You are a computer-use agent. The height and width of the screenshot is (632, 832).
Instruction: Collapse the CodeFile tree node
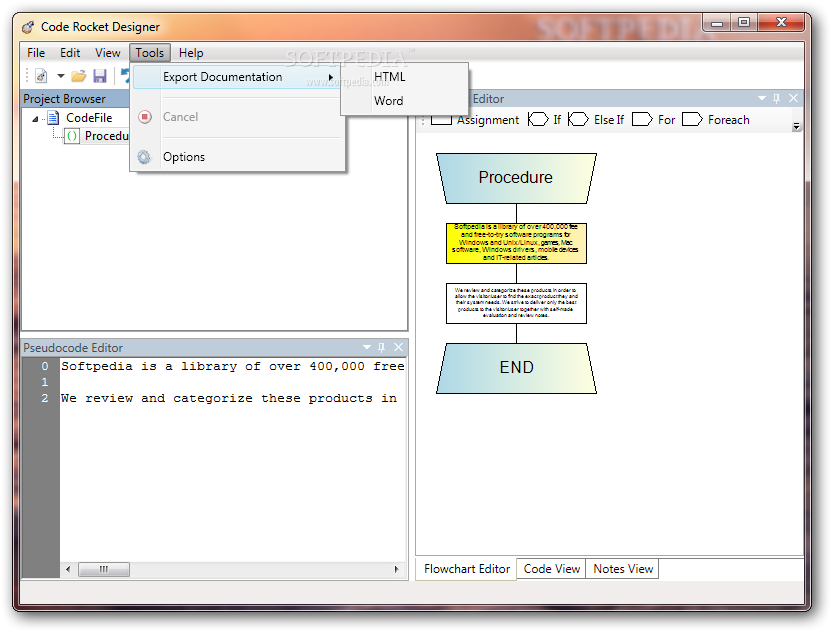point(35,119)
